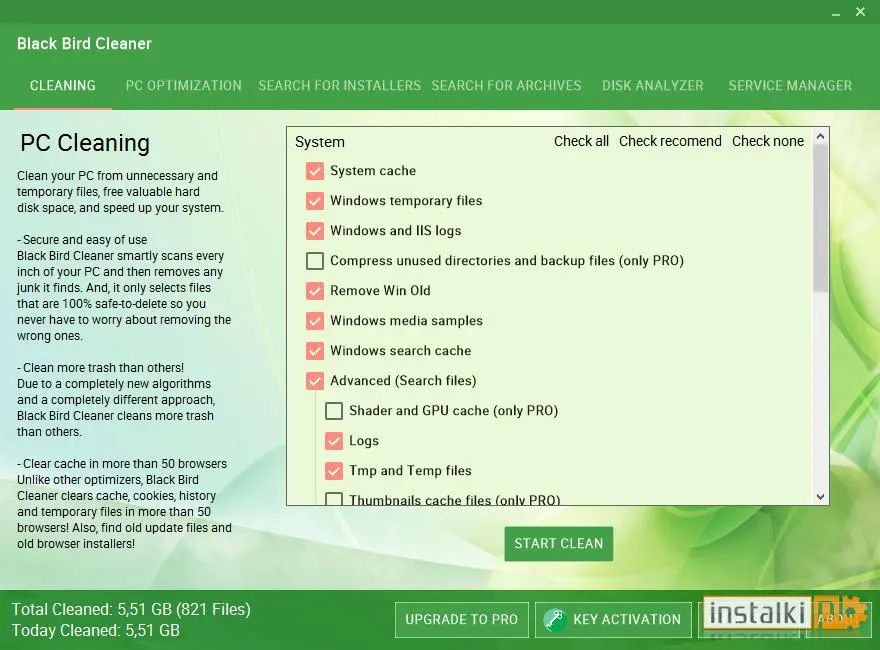This screenshot has width=880, height=650.
Task: Click the key icon beside Key Activation
Action: click(554, 619)
